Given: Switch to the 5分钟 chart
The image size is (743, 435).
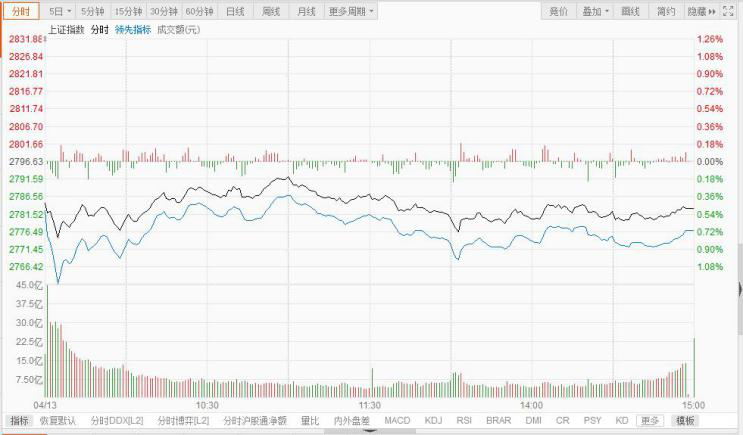Looking at the screenshot, I should pos(92,11).
